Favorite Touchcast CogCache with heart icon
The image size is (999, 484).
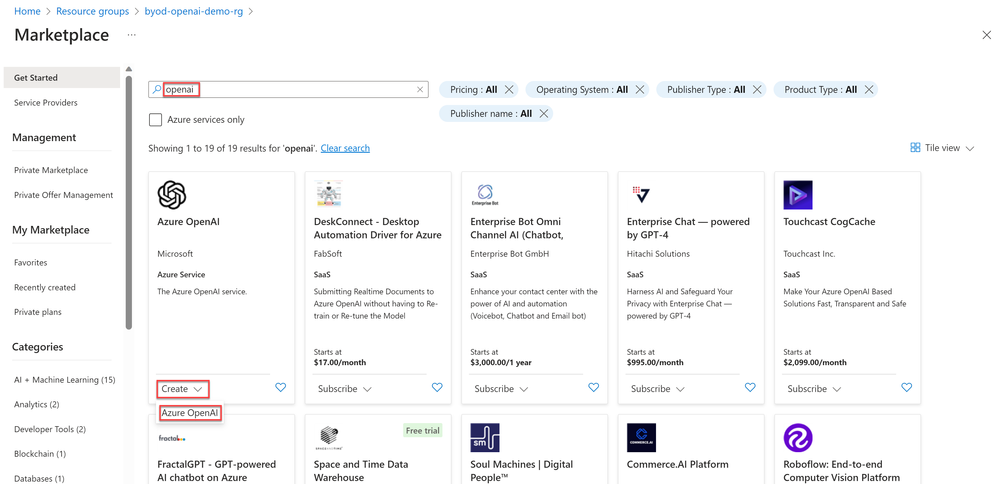[x=907, y=387]
